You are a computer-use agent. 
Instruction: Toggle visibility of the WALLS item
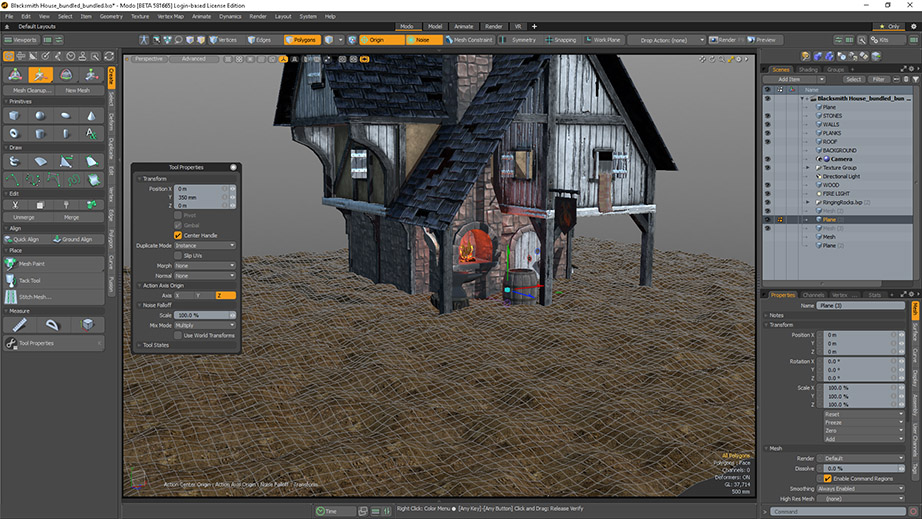(x=768, y=124)
